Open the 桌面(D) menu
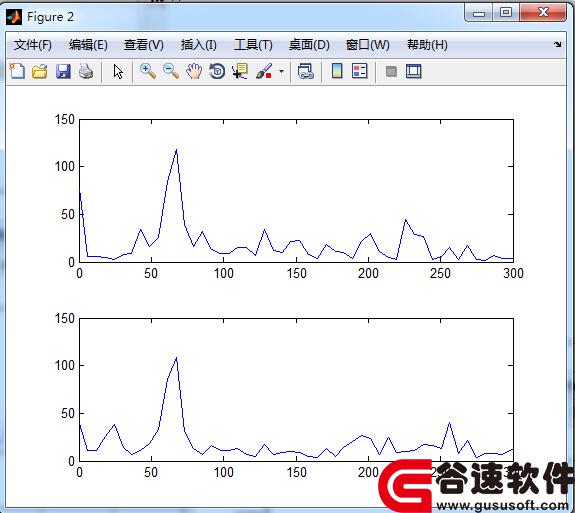Screen dimensions: 575x513 tap(309, 45)
